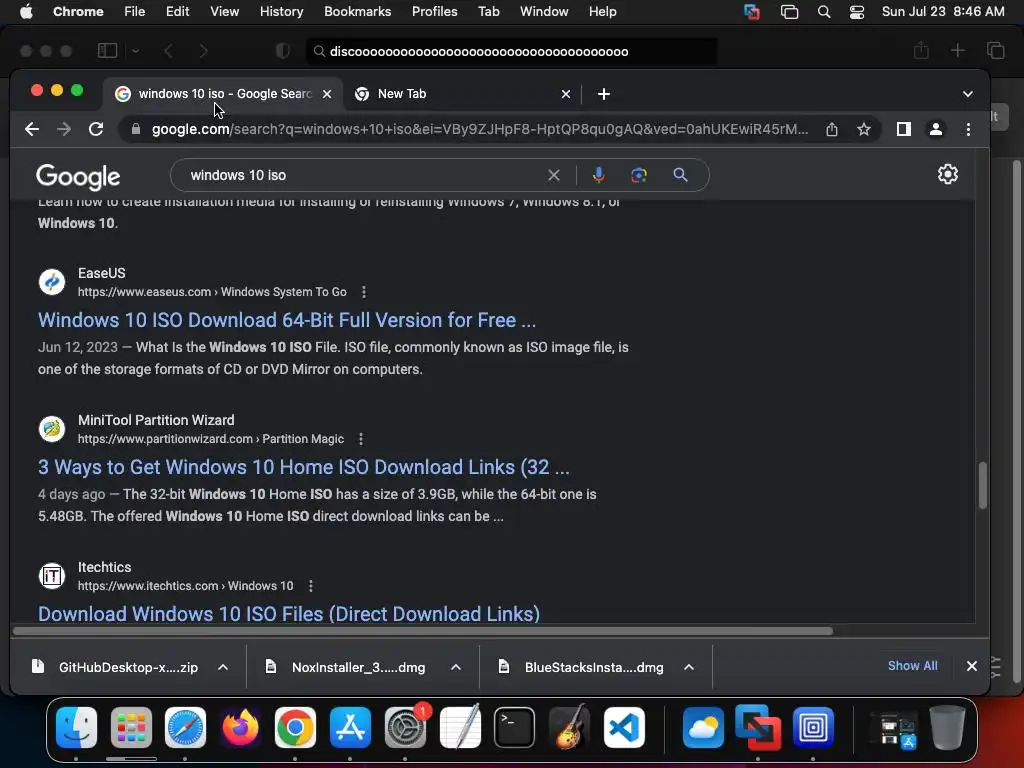
Task: Open Terminal from the Dock
Action: (515, 727)
